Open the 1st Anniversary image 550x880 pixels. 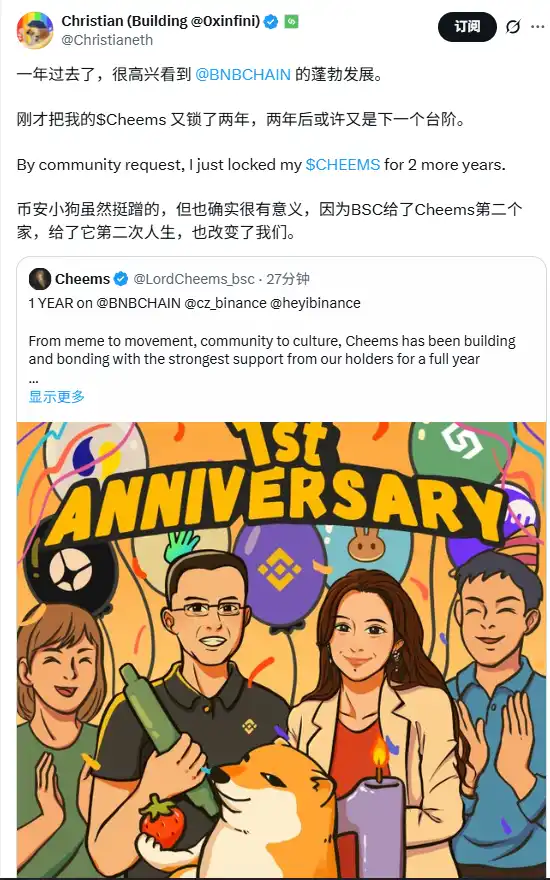point(281,650)
